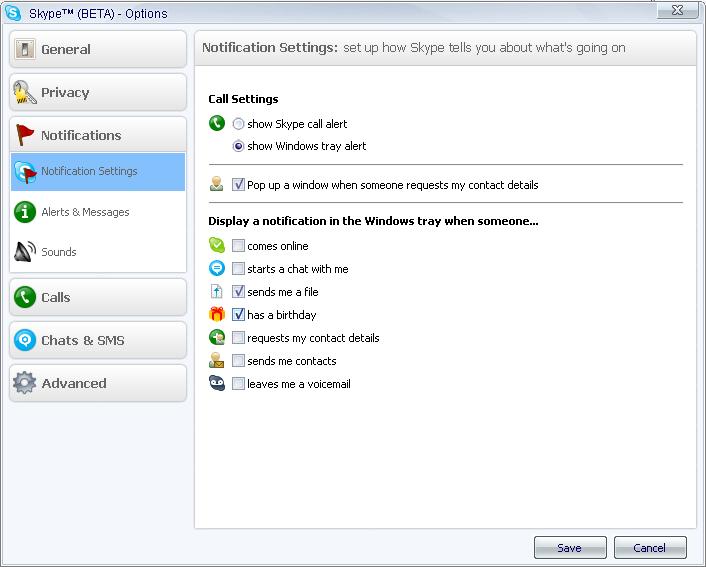Click the Skype logo icon in title bar
The width and height of the screenshot is (706, 567).
[x=13, y=13]
